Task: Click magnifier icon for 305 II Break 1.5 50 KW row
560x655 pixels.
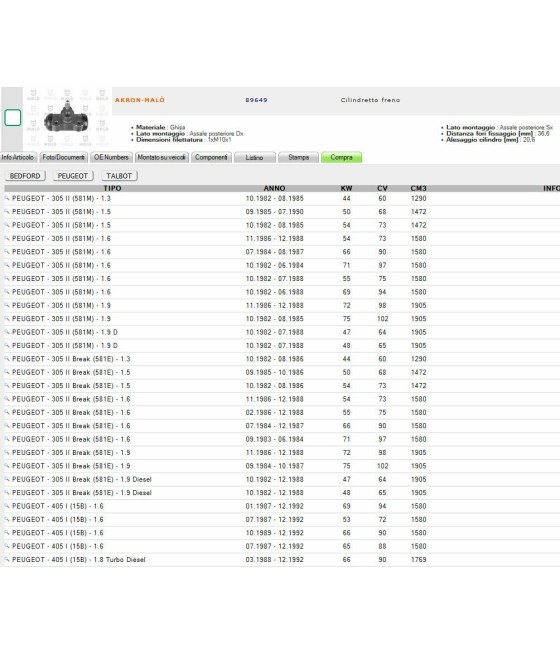Action: coord(7,372)
